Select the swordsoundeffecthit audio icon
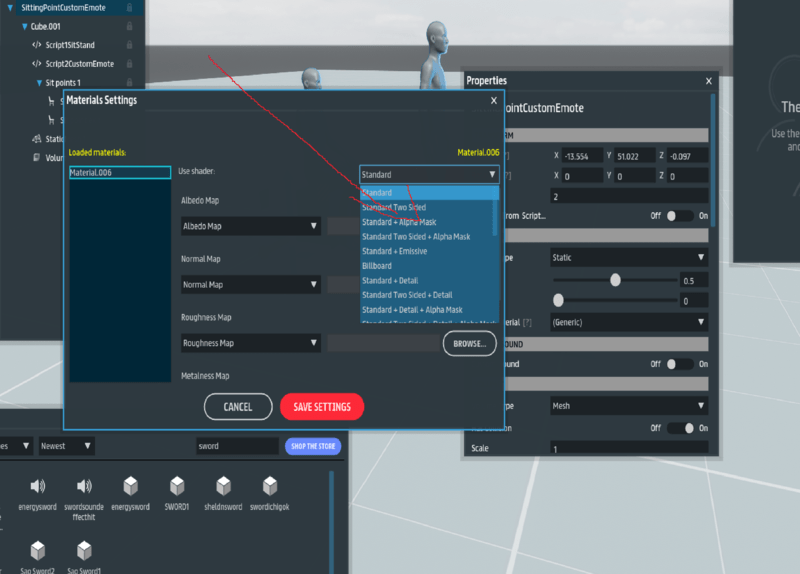800x574 pixels. pos(84,486)
